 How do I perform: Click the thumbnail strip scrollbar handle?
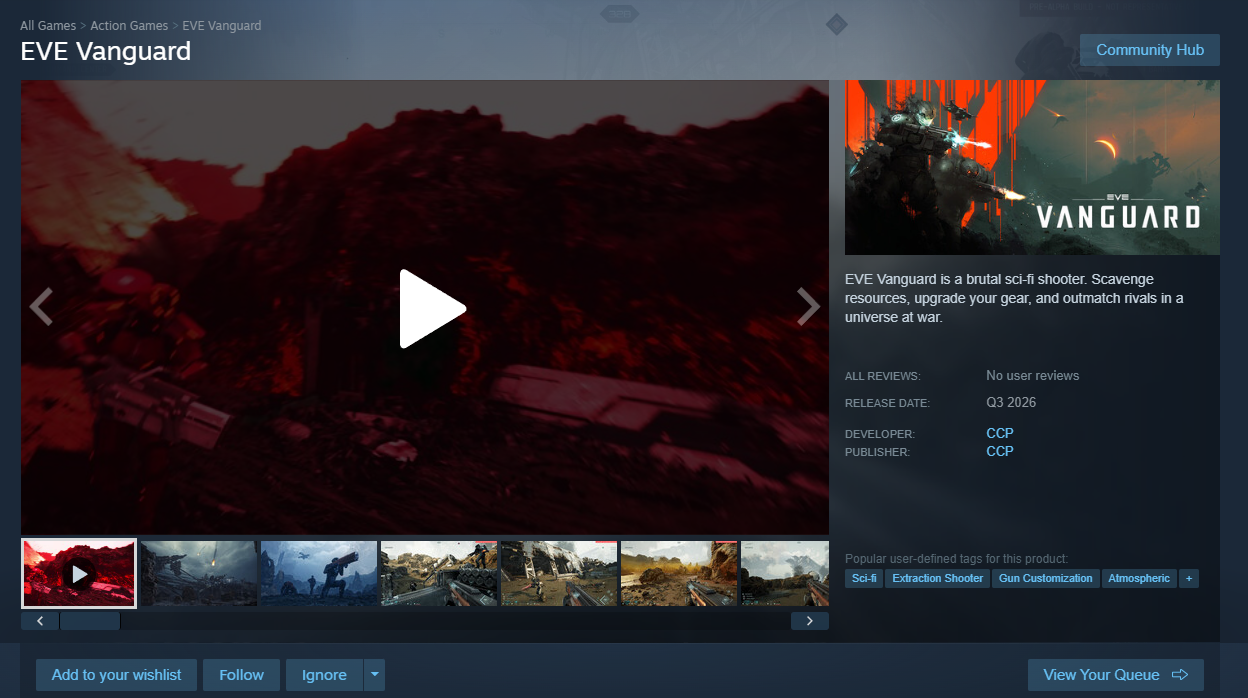pos(90,621)
